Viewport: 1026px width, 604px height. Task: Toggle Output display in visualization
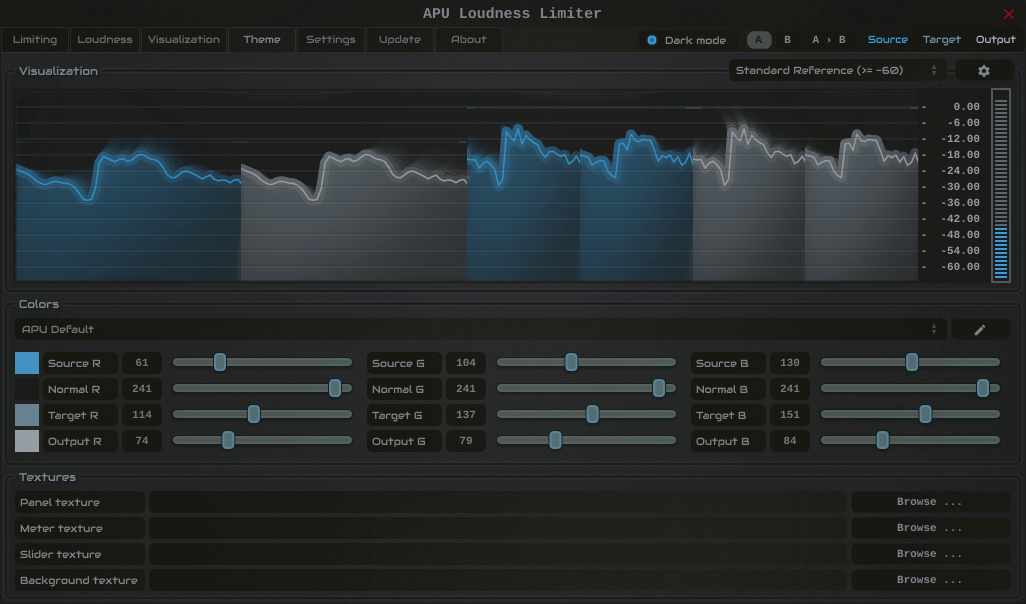pyautogui.click(x=995, y=40)
